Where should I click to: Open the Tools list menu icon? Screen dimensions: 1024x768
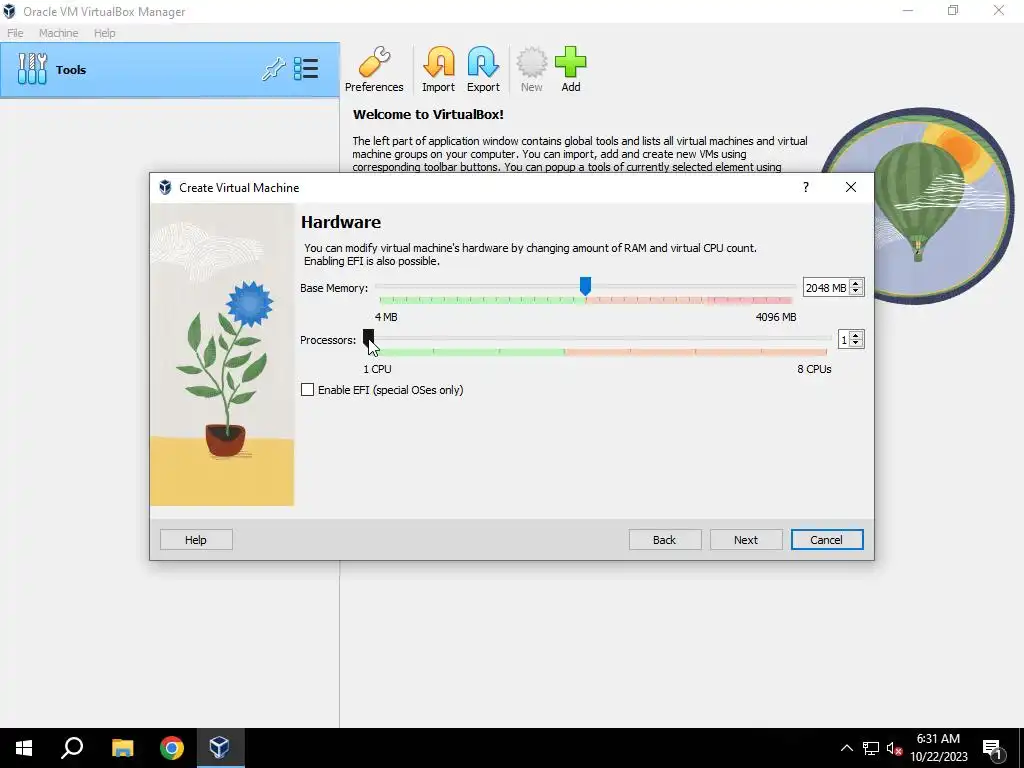tap(306, 69)
